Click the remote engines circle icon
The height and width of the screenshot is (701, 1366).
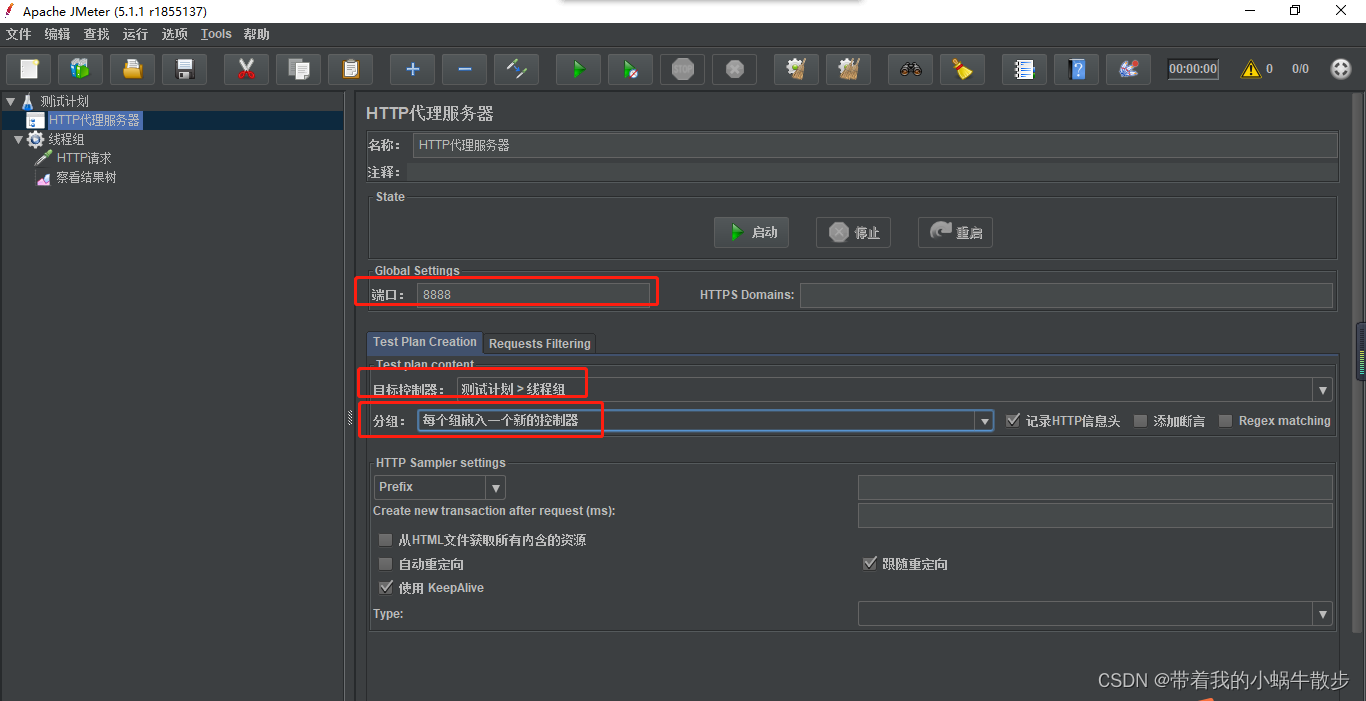1341,69
